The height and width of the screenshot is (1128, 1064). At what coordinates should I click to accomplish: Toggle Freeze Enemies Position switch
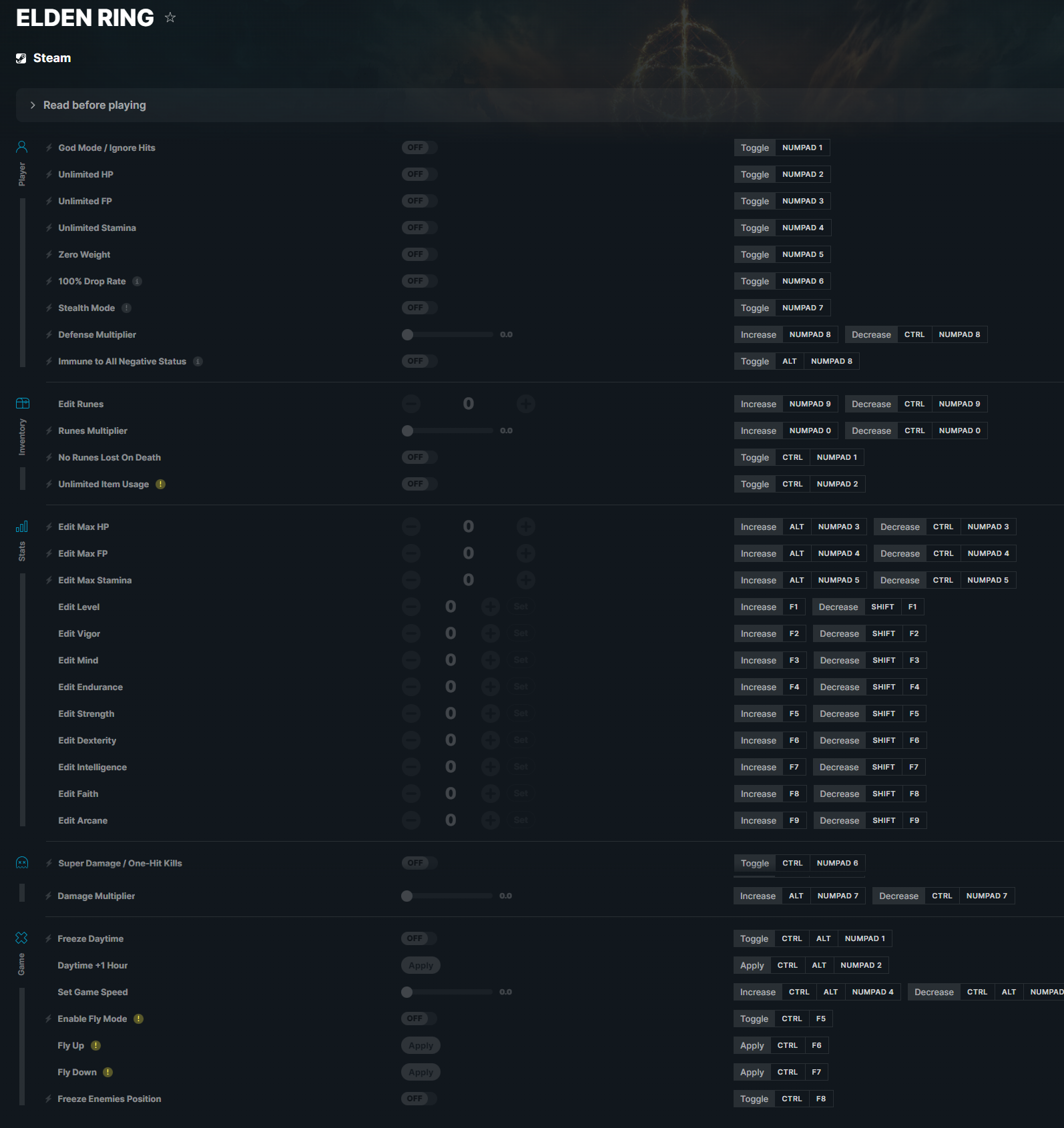click(x=419, y=1099)
